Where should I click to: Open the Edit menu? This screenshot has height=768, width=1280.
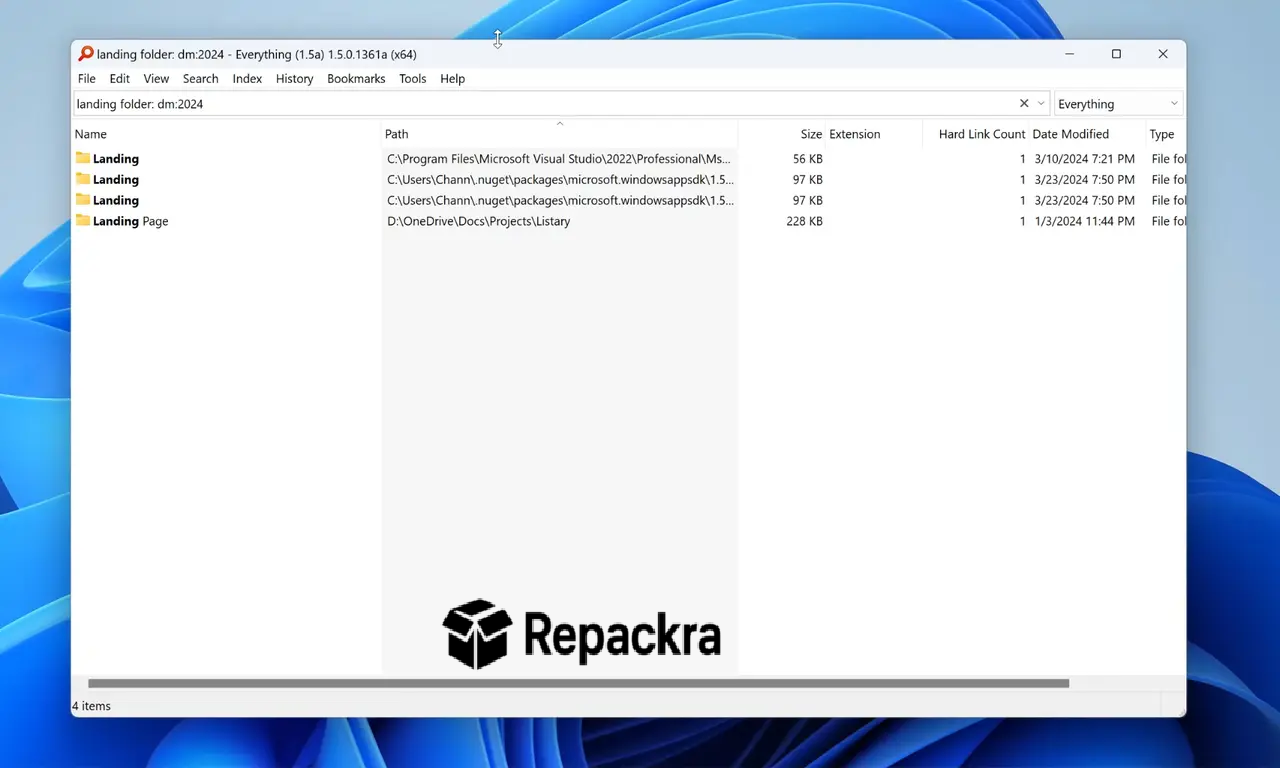coord(120,79)
